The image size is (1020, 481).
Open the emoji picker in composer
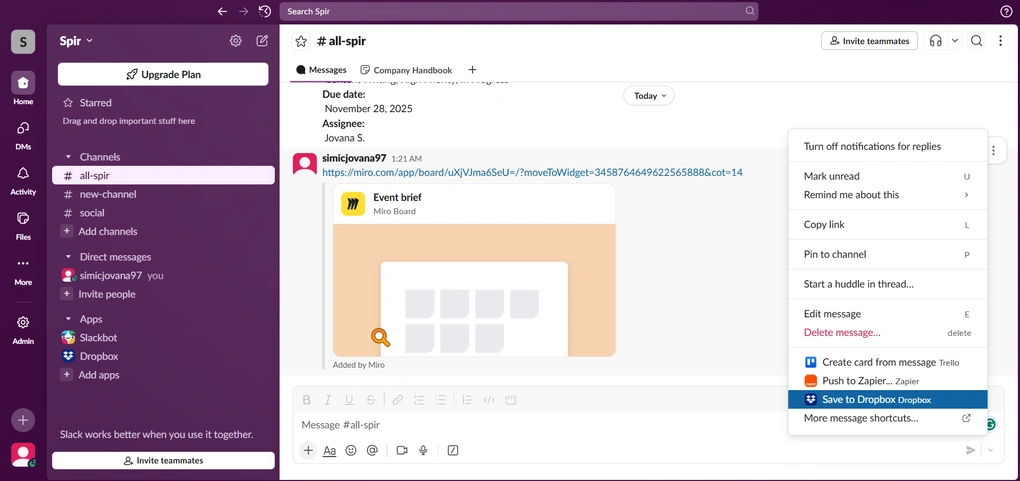351,450
